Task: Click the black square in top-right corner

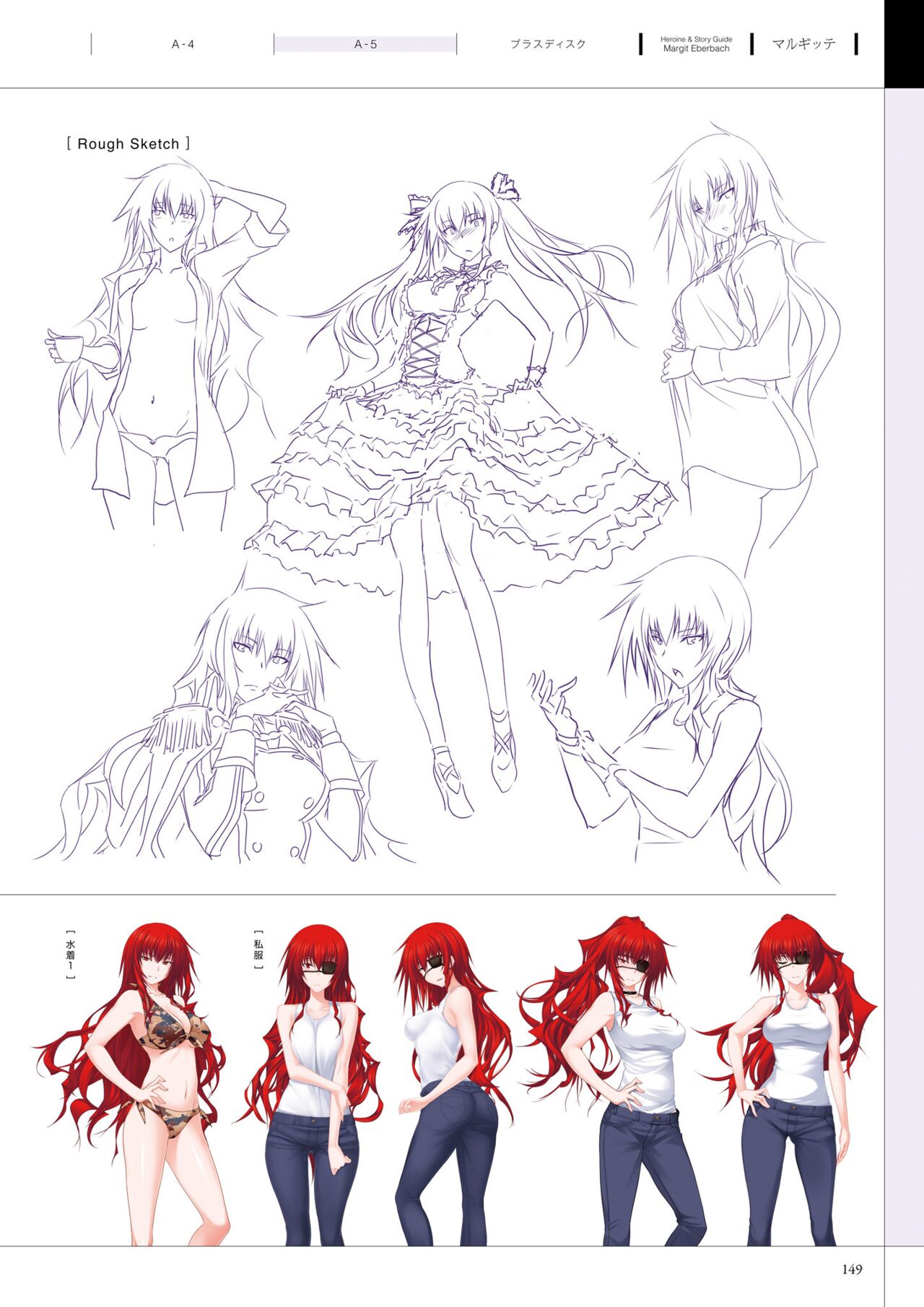Action: point(904,43)
